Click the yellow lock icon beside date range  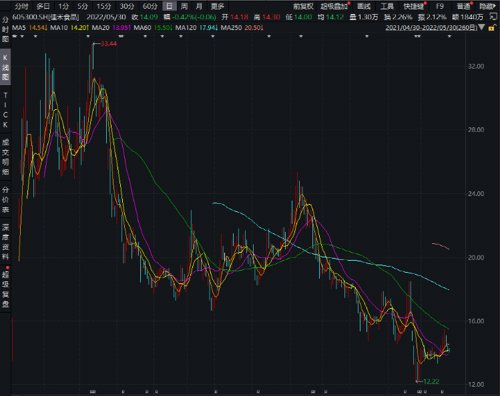click(x=491, y=28)
